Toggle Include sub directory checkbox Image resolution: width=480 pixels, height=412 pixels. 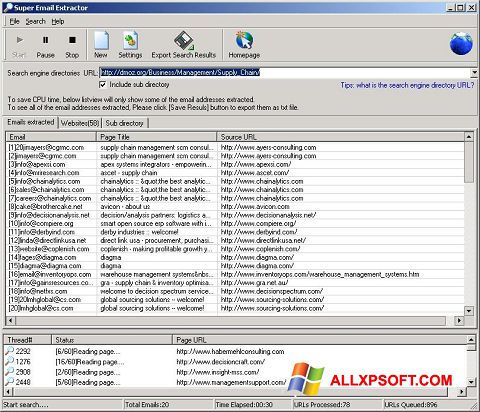103,85
